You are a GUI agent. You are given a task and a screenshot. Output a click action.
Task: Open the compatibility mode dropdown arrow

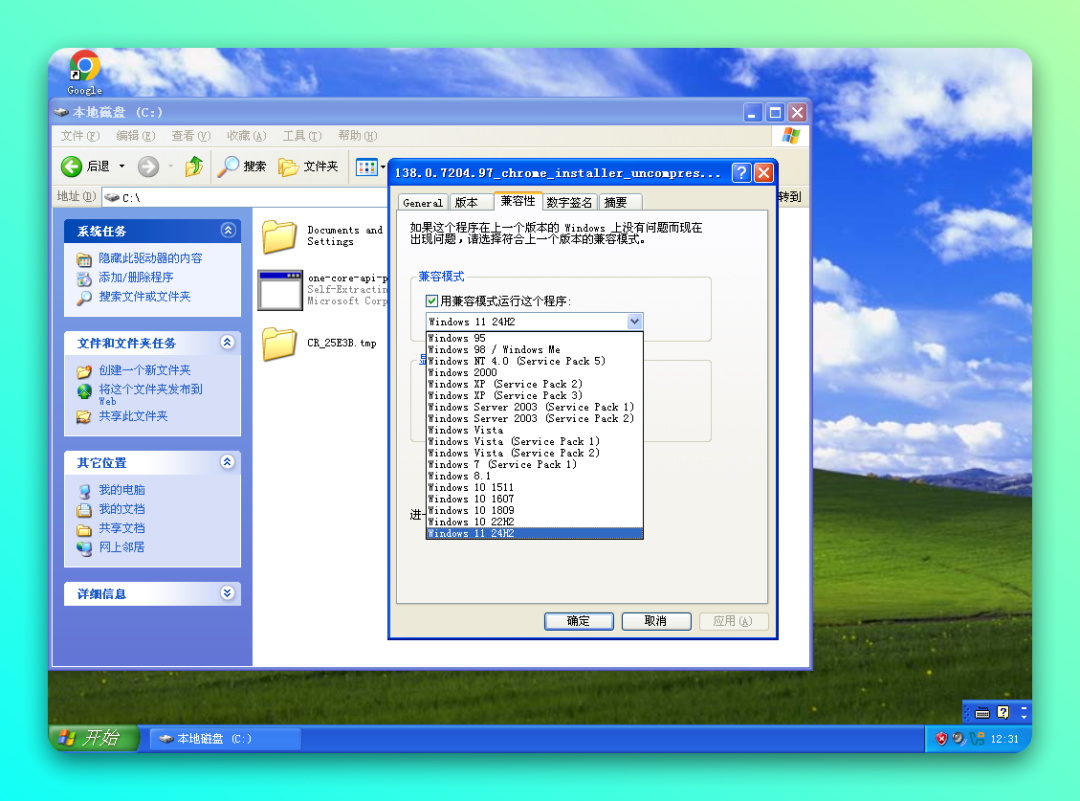(x=634, y=322)
